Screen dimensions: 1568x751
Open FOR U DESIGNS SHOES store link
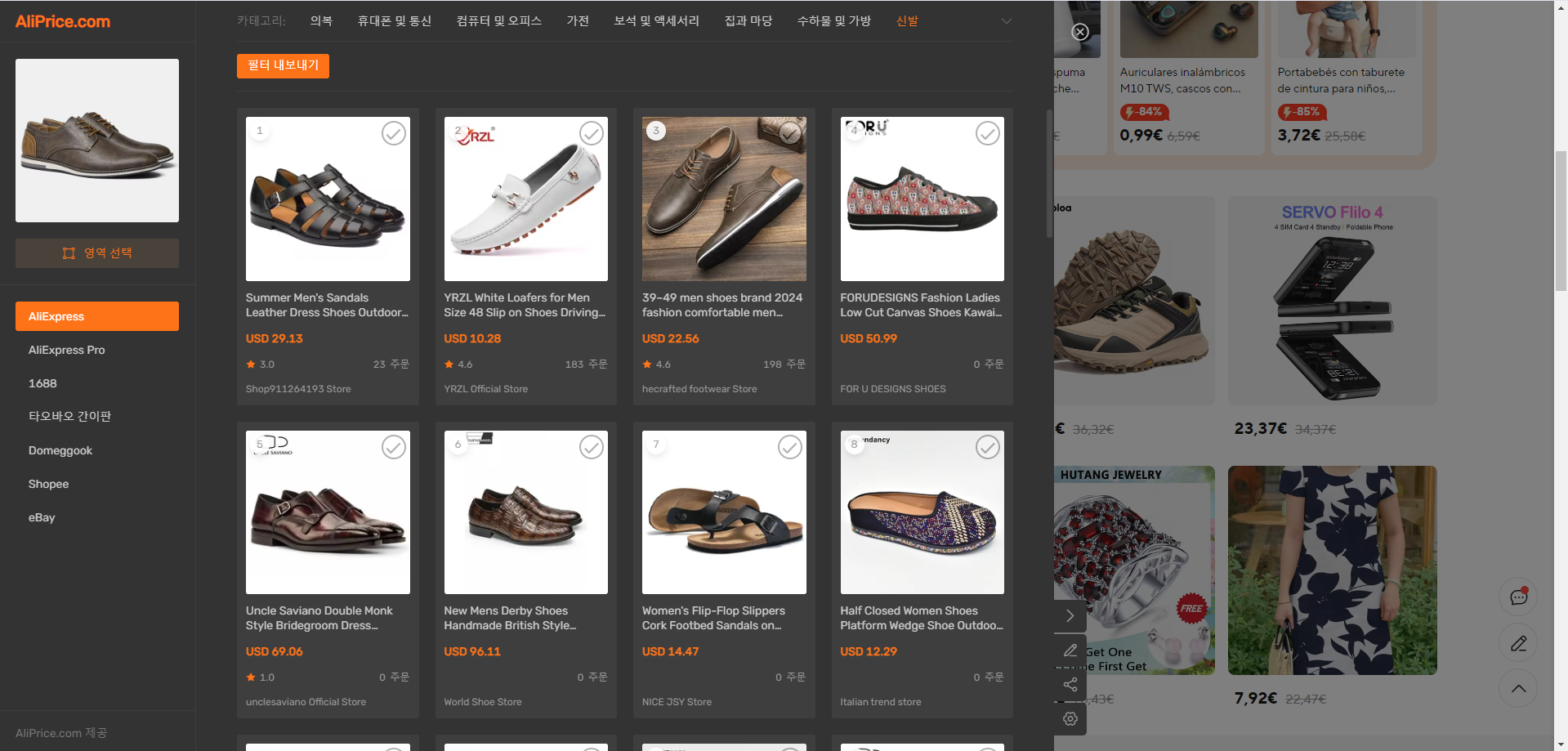[x=892, y=389]
